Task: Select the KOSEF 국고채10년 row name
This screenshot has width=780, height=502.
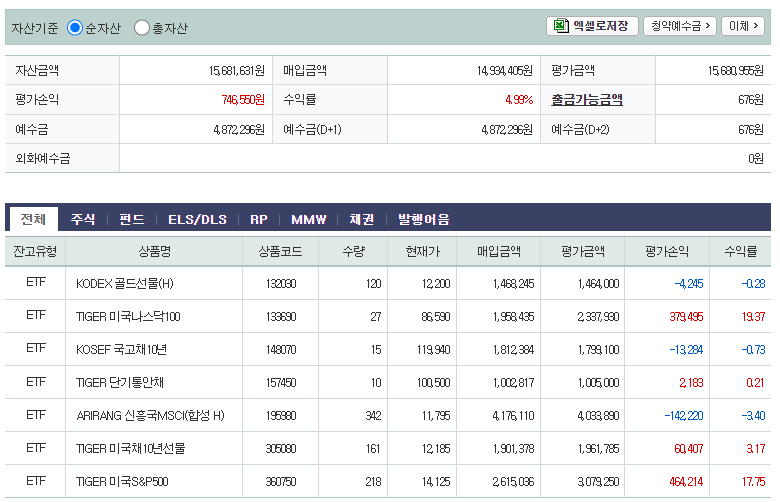Action: [x=121, y=350]
